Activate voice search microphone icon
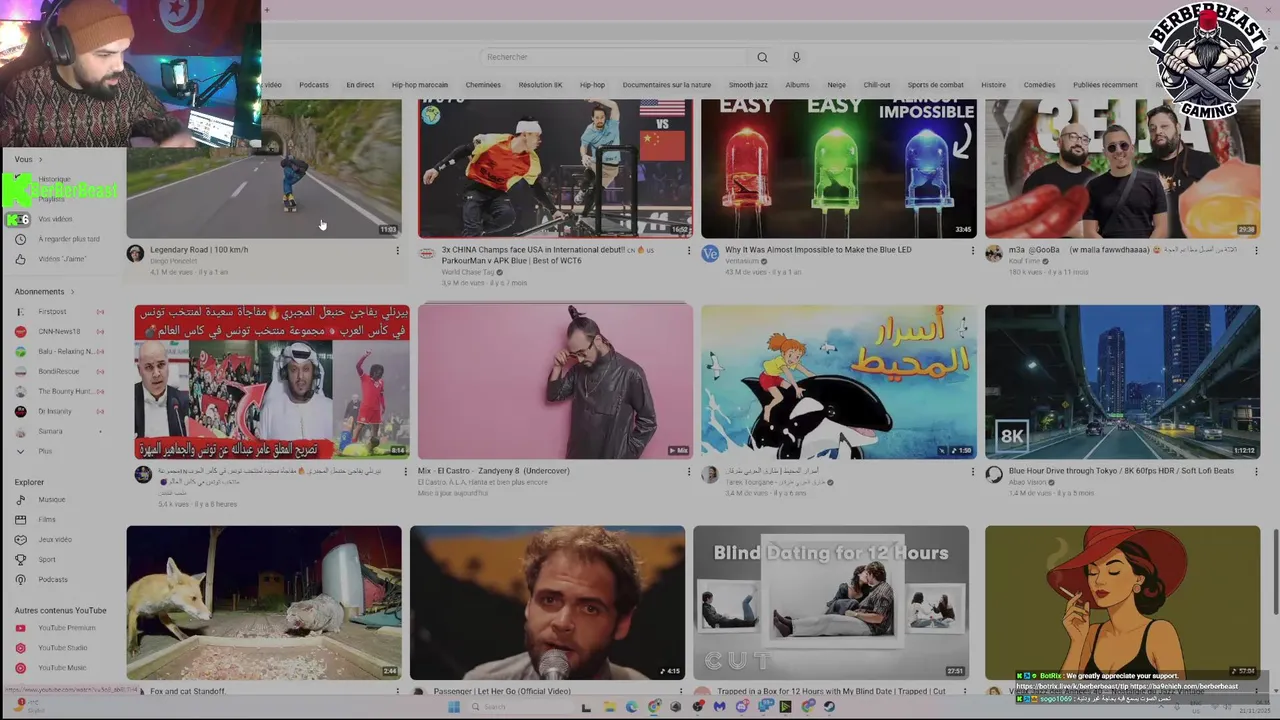The width and height of the screenshot is (1280, 720). click(796, 57)
